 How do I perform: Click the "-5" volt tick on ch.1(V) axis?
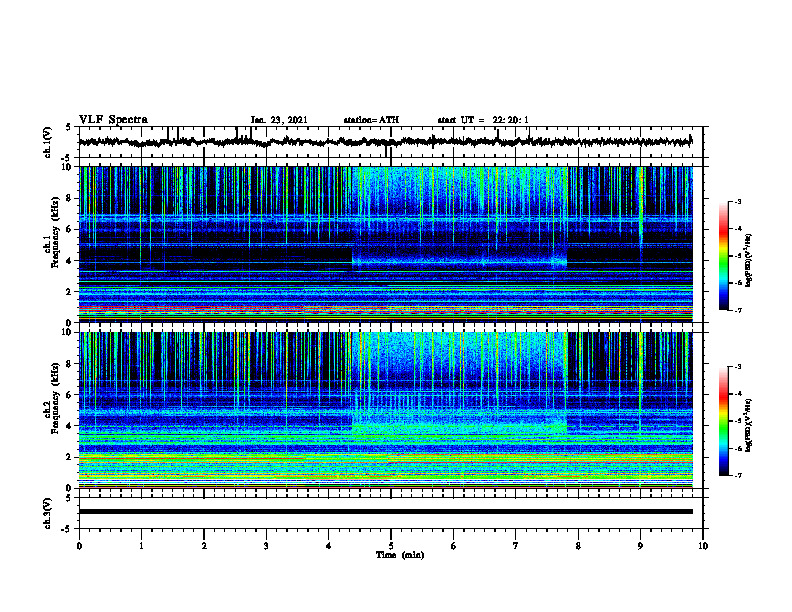[x=67, y=158]
